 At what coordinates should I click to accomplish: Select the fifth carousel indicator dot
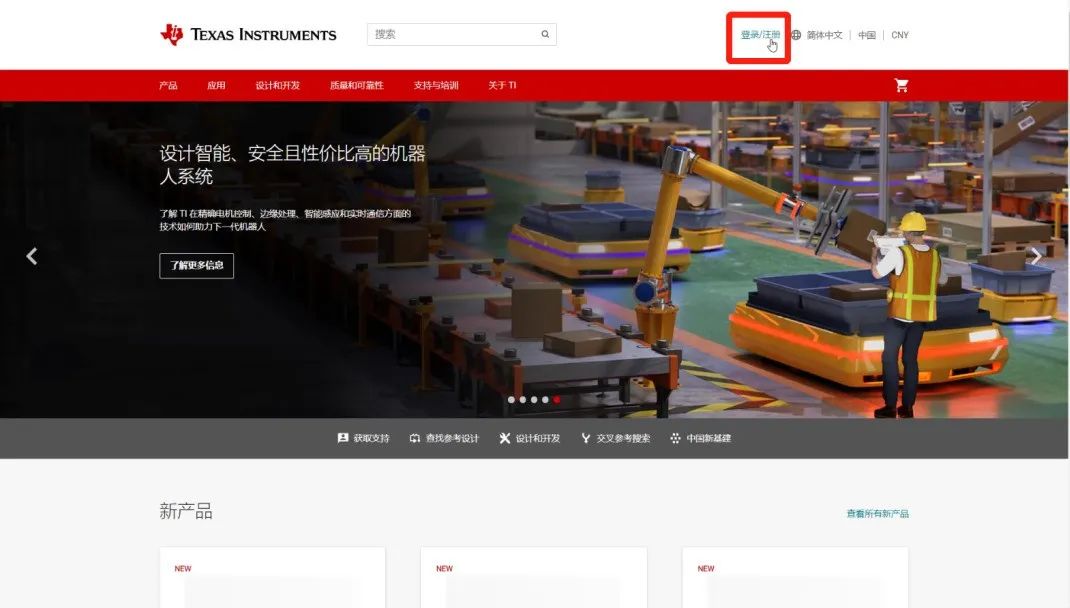pos(557,399)
